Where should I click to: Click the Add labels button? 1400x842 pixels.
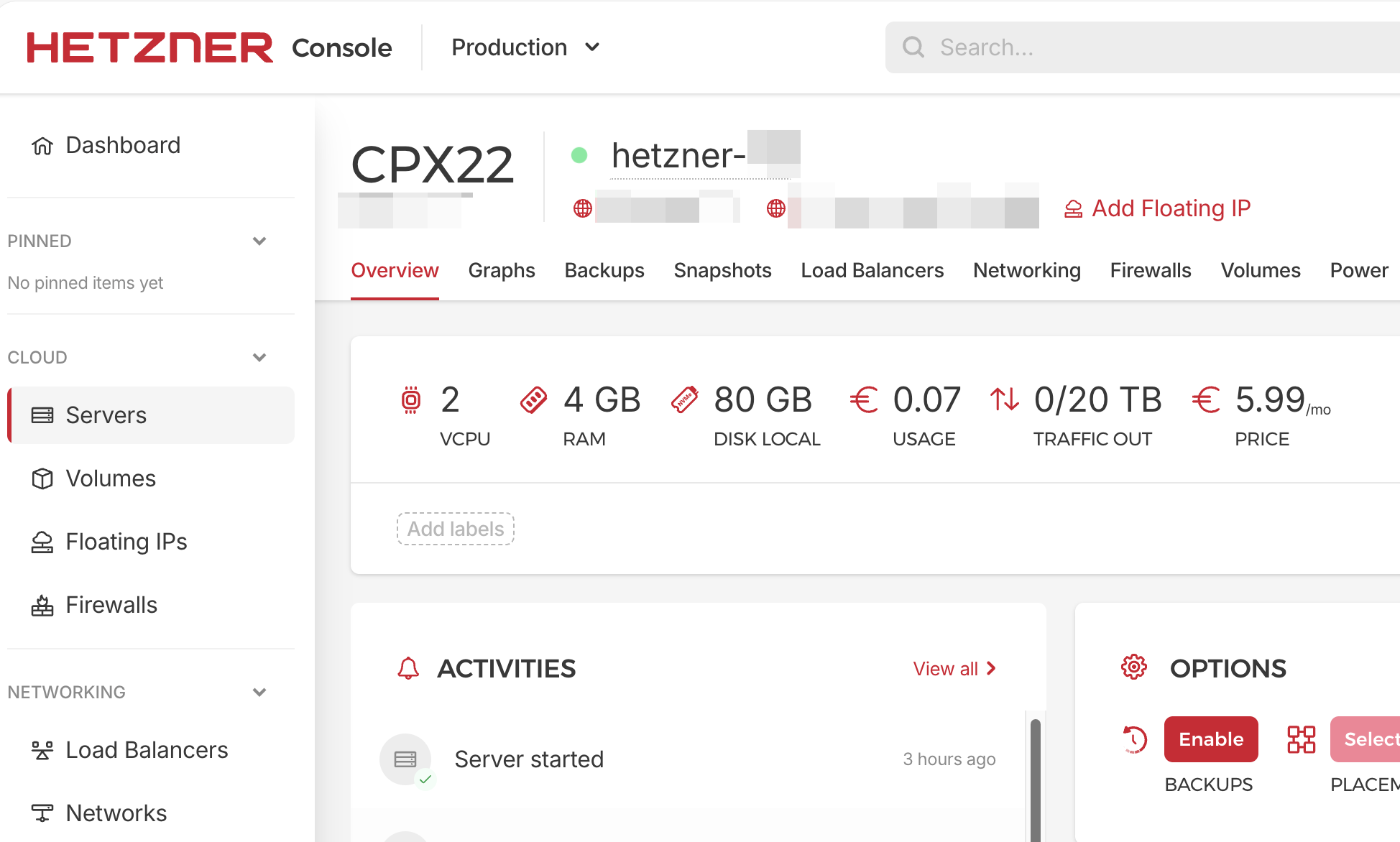pos(456,529)
